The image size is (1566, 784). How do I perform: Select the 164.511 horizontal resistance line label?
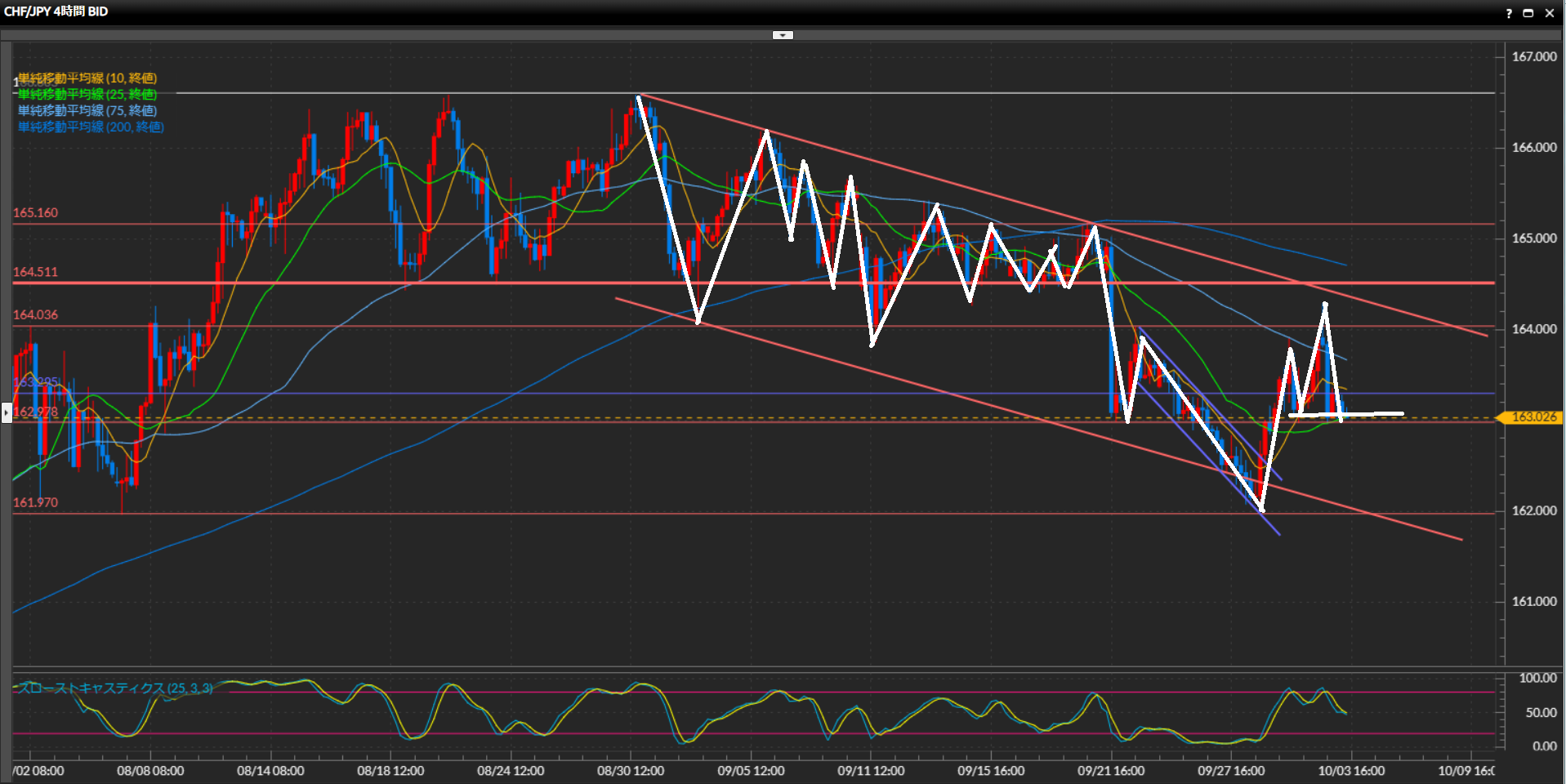[35, 272]
